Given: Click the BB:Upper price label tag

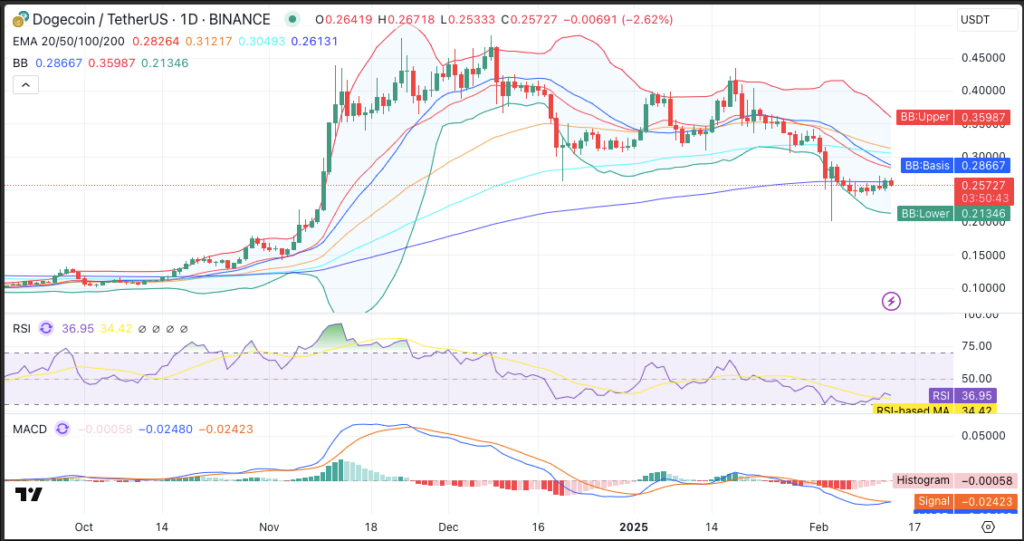Looking at the screenshot, I should coord(925,118).
